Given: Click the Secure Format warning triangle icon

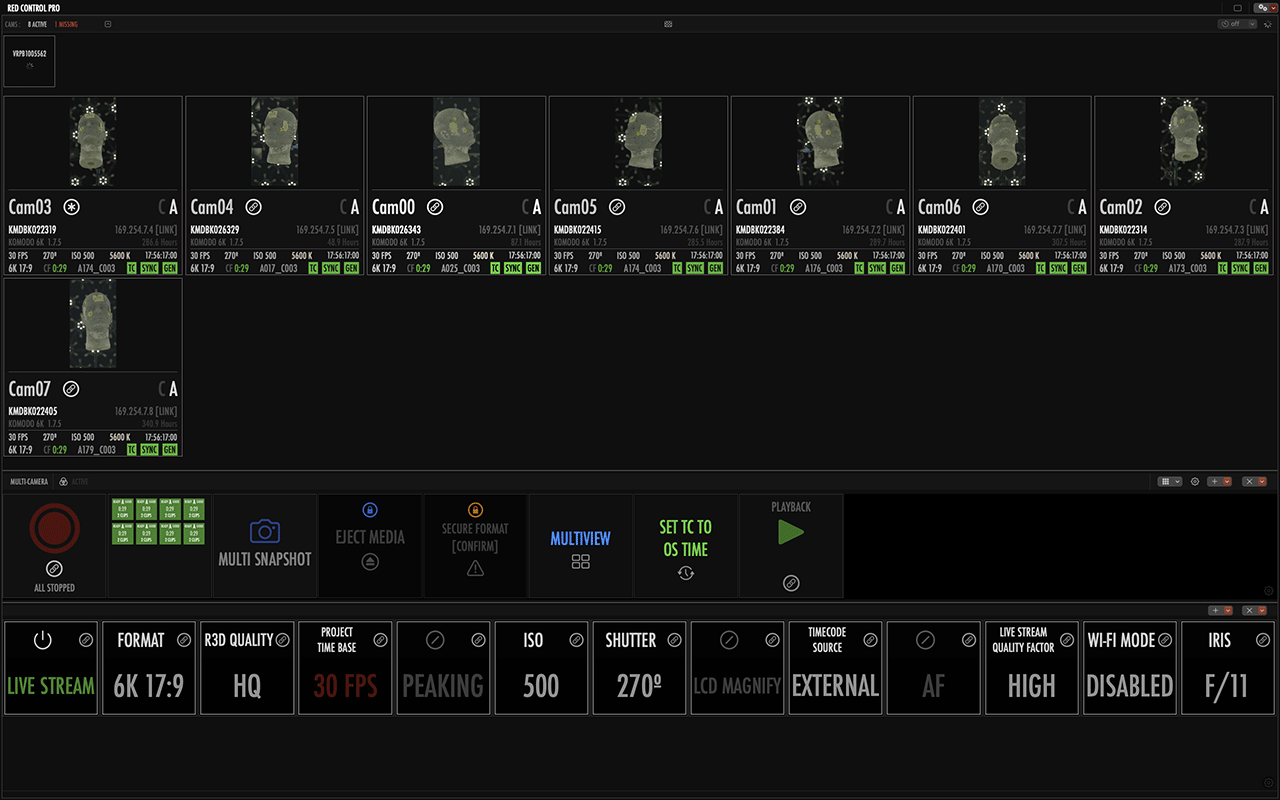Looking at the screenshot, I should pos(475,568).
